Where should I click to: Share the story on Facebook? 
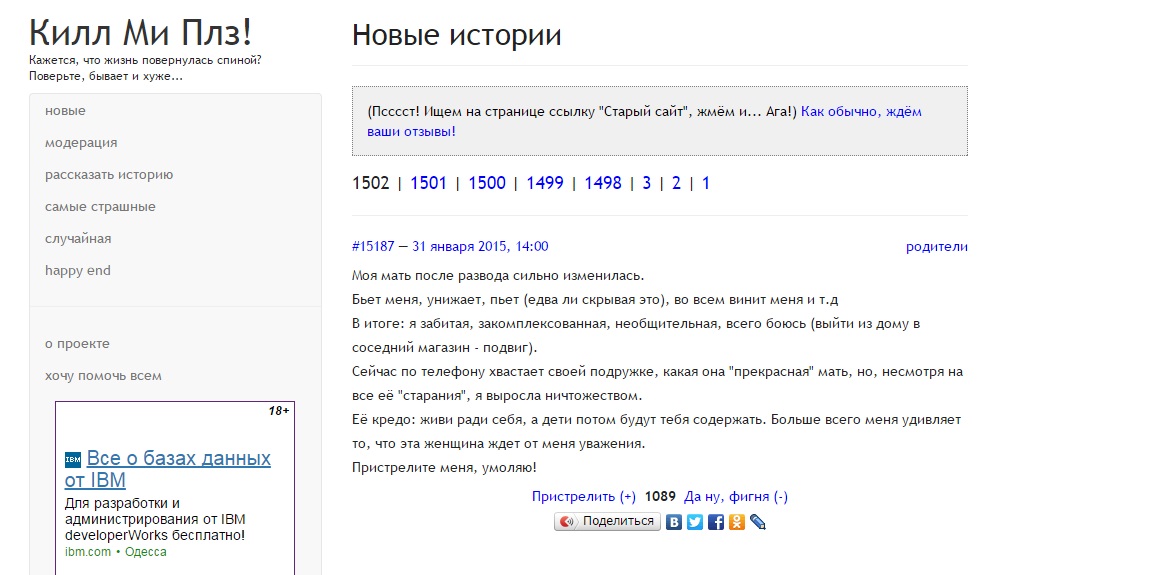click(716, 522)
